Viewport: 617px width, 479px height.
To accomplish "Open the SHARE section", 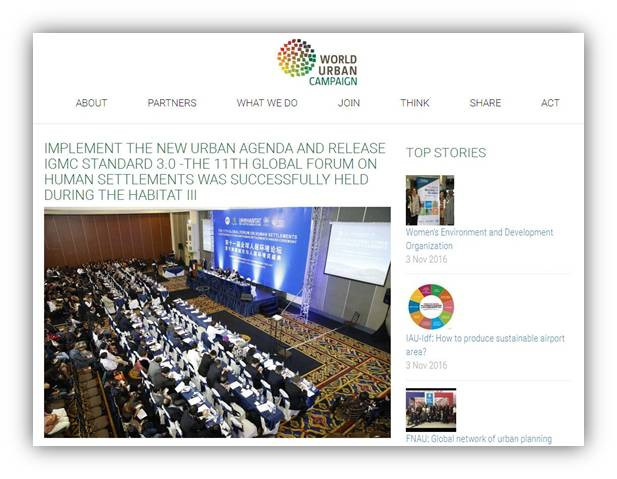I will 485,103.
